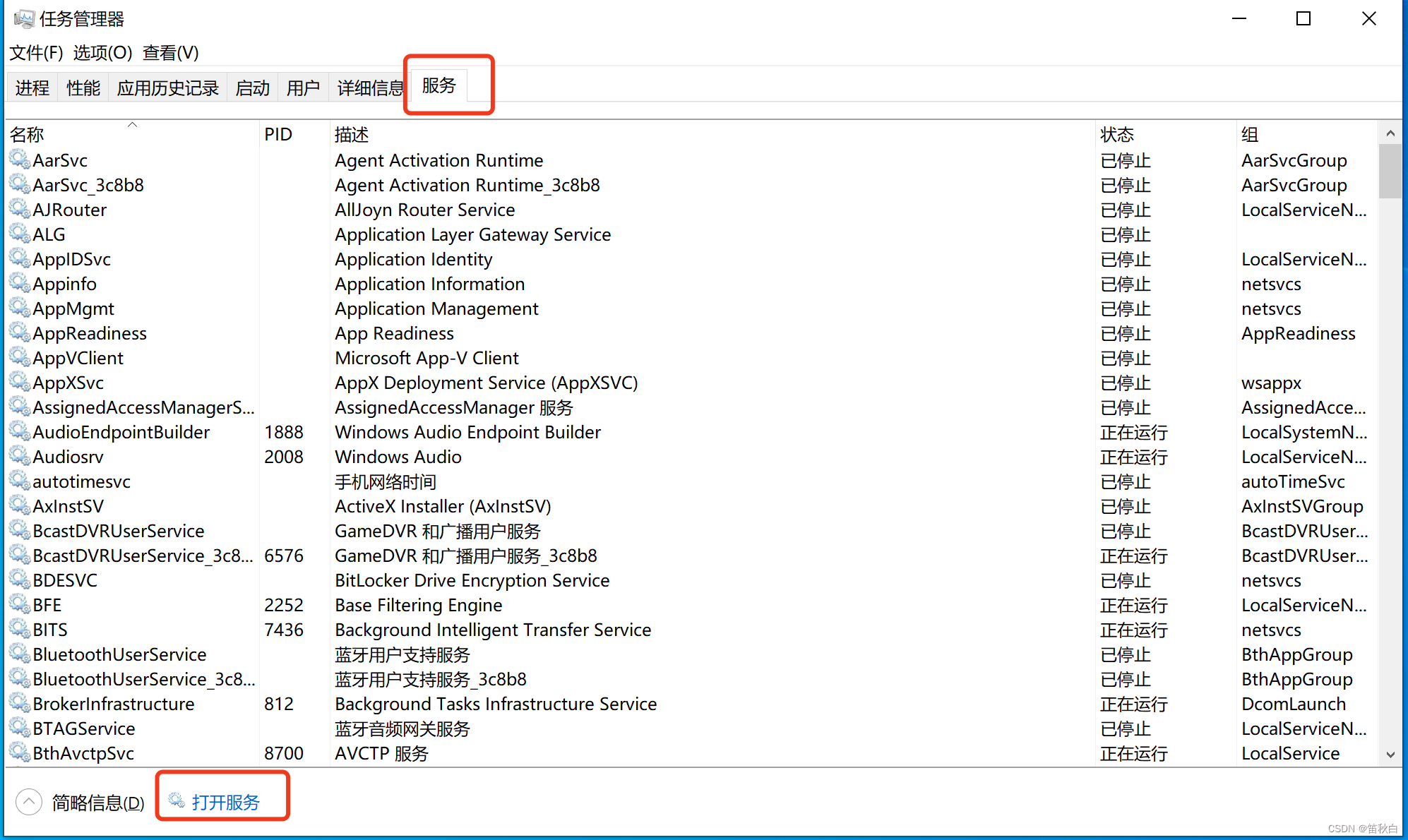Click the PID value 8700
The image size is (1408, 840).
[x=284, y=753]
